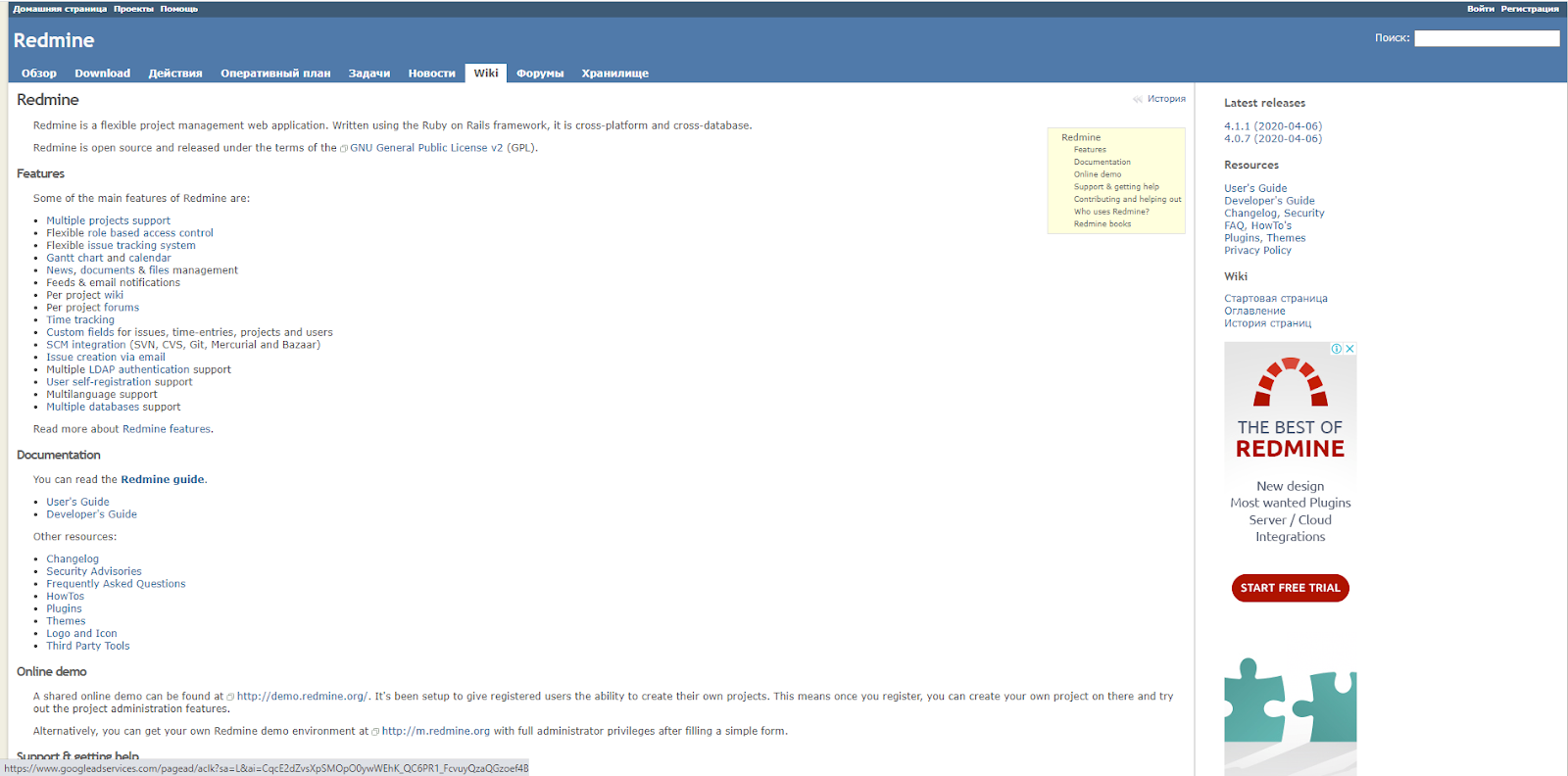Open SCM integration link

click(x=86, y=345)
